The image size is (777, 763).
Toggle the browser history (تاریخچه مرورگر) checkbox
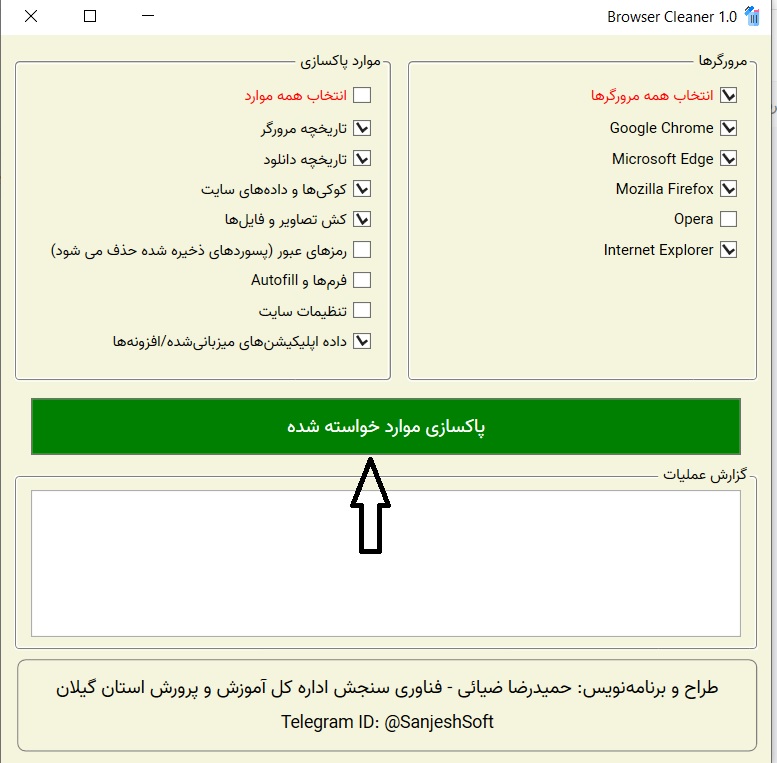pos(362,128)
